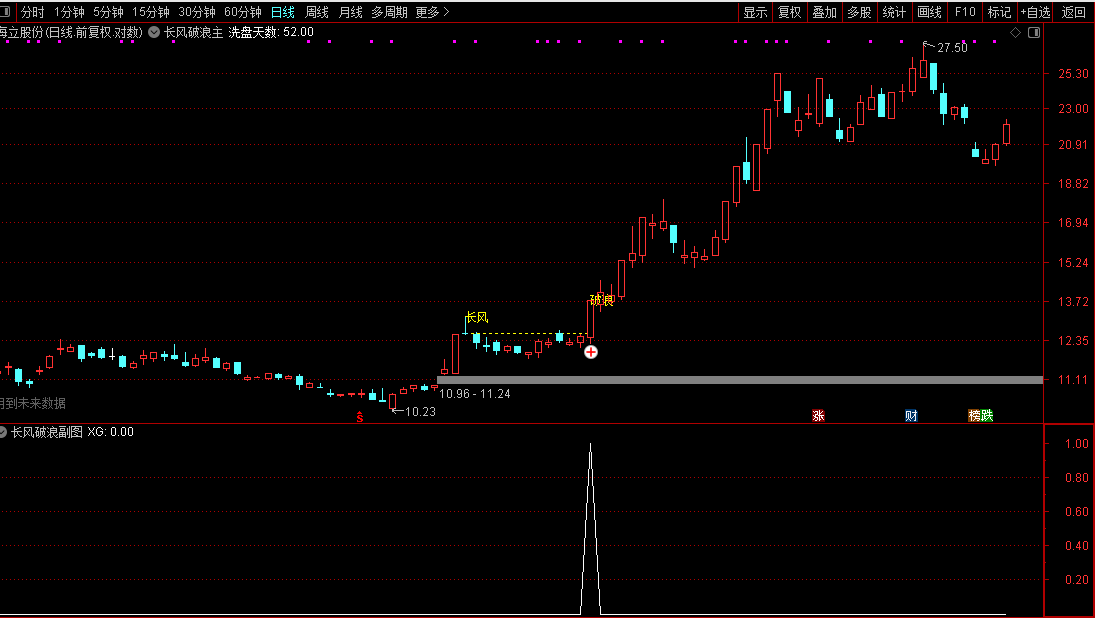The width and height of the screenshot is (1095, 618).
Task: Open the 更多 periods menu
Action: click(432, 12)
